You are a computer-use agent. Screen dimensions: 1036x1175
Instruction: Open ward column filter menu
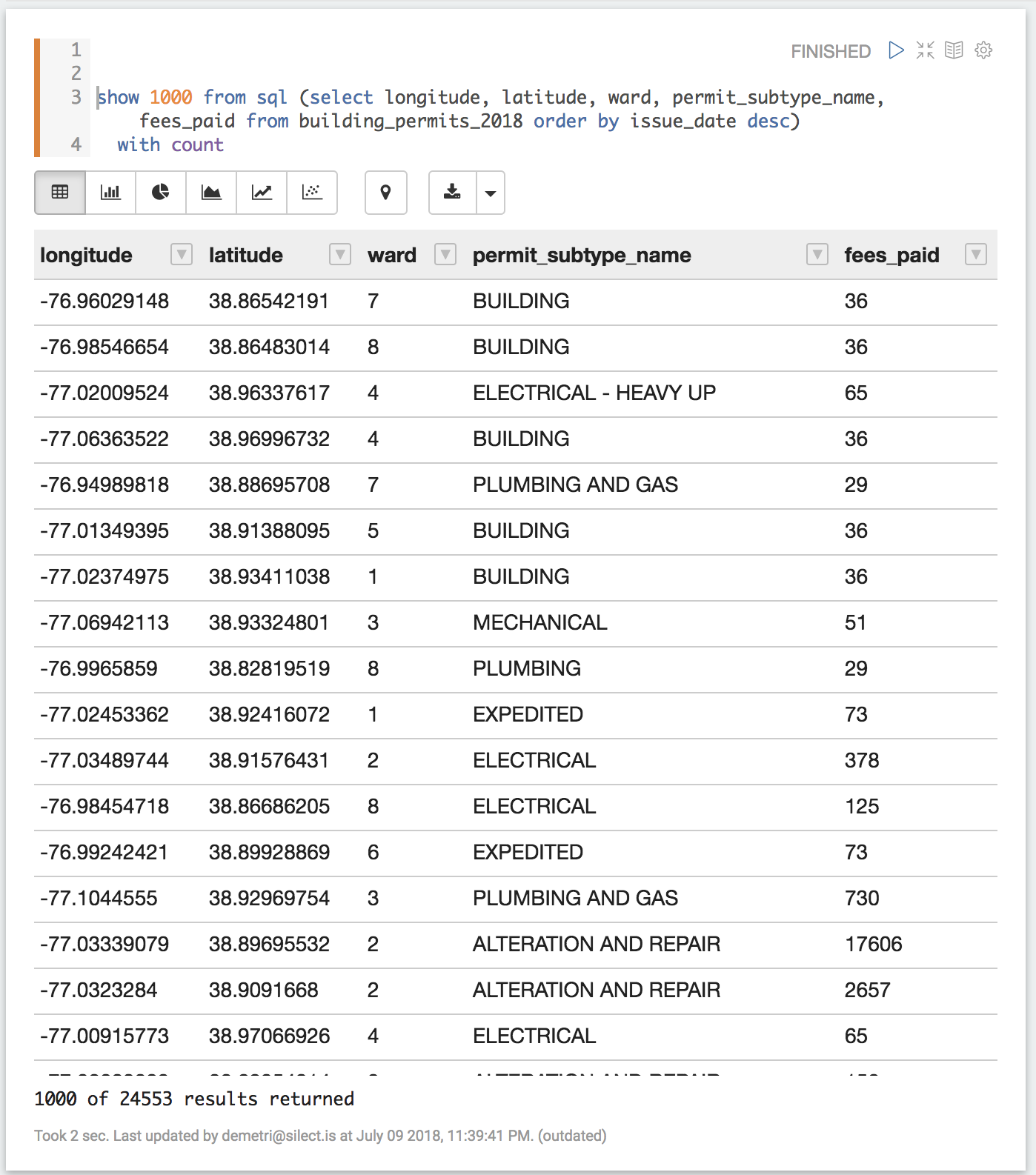click(x=445, y=255)
